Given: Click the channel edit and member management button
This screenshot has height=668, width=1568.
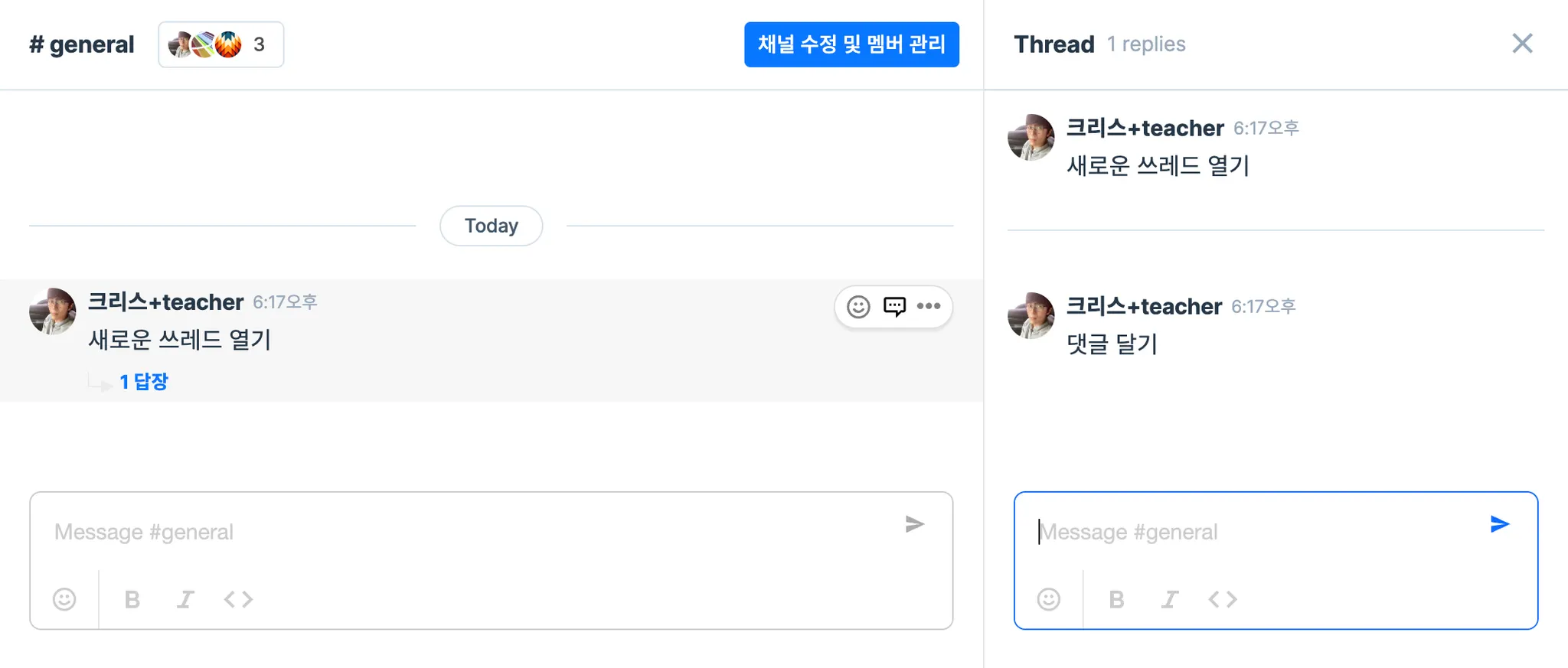Looking at the screenshot, I should tap(851, 44).
